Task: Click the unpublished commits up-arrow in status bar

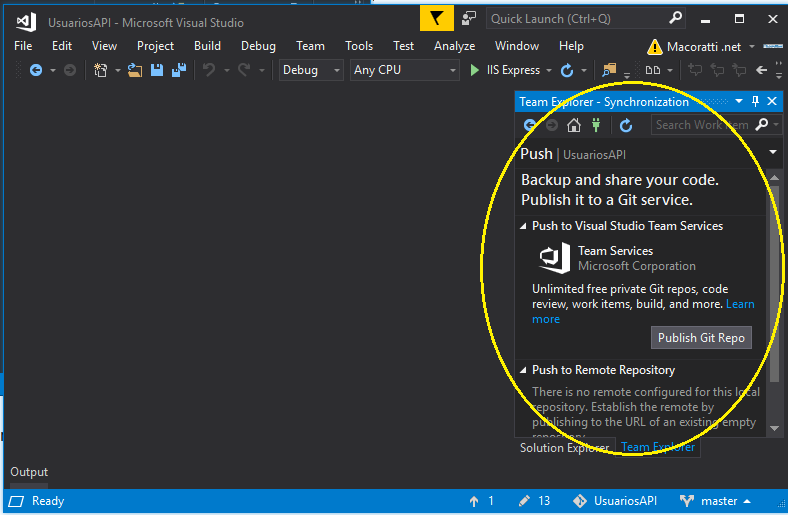Action: [x=474, y=501]
